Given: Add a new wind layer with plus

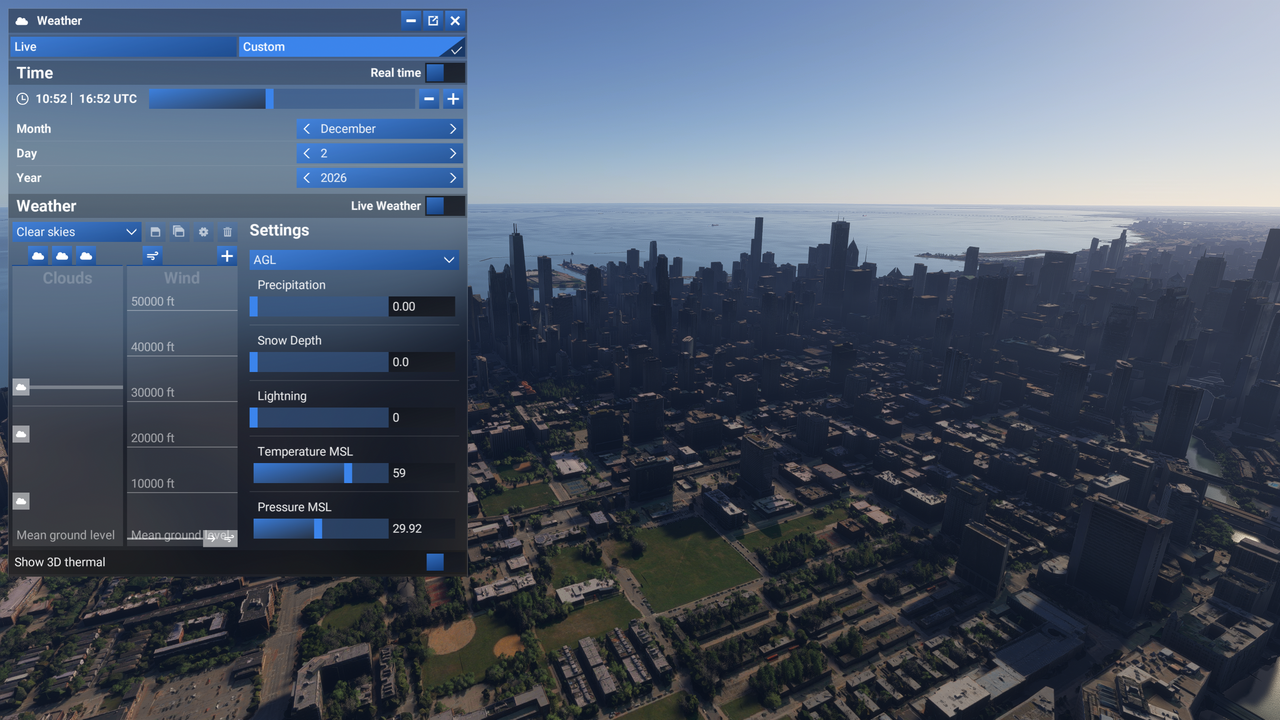Looking at the screenshot, I should [227, 256].
